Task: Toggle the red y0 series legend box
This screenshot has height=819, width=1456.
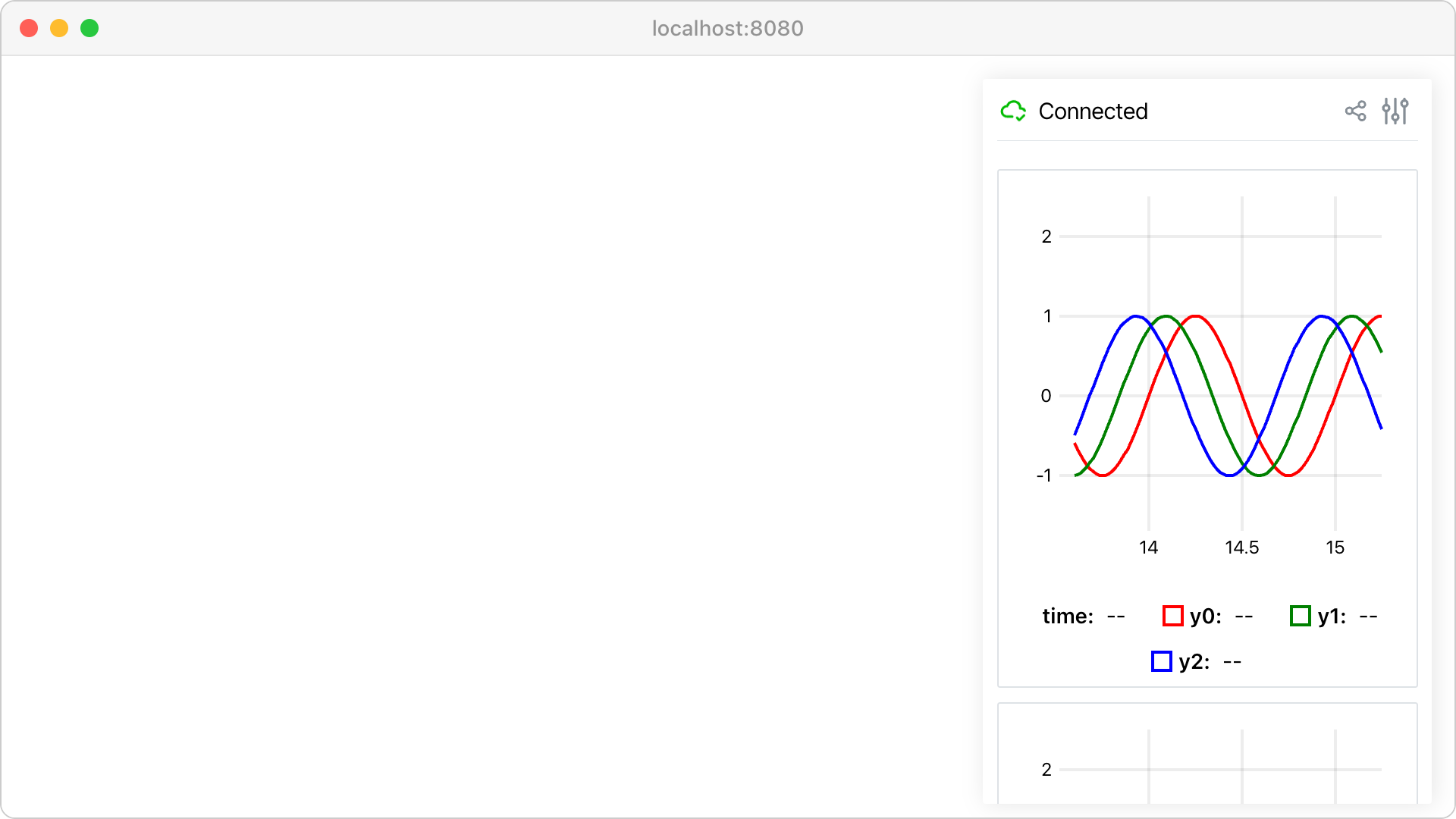Action: tap(1172, 616)
